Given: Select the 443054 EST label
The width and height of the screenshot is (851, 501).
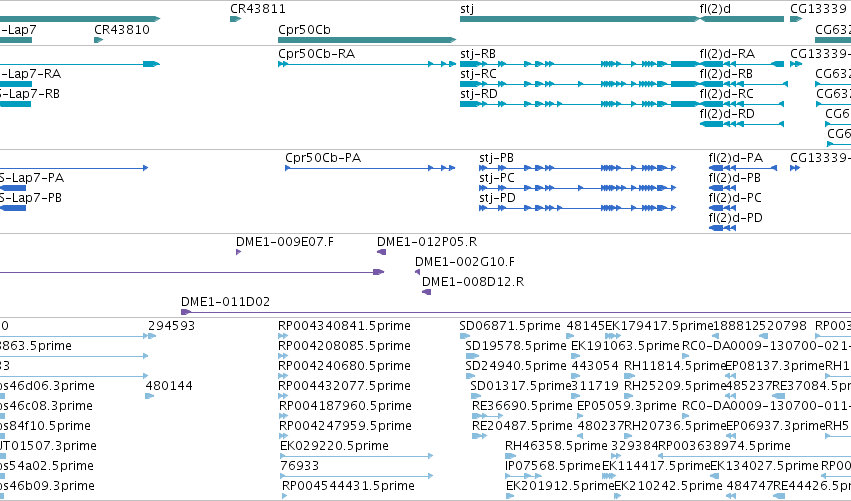Looking at the screenshot, I should [x=595, y=366].
